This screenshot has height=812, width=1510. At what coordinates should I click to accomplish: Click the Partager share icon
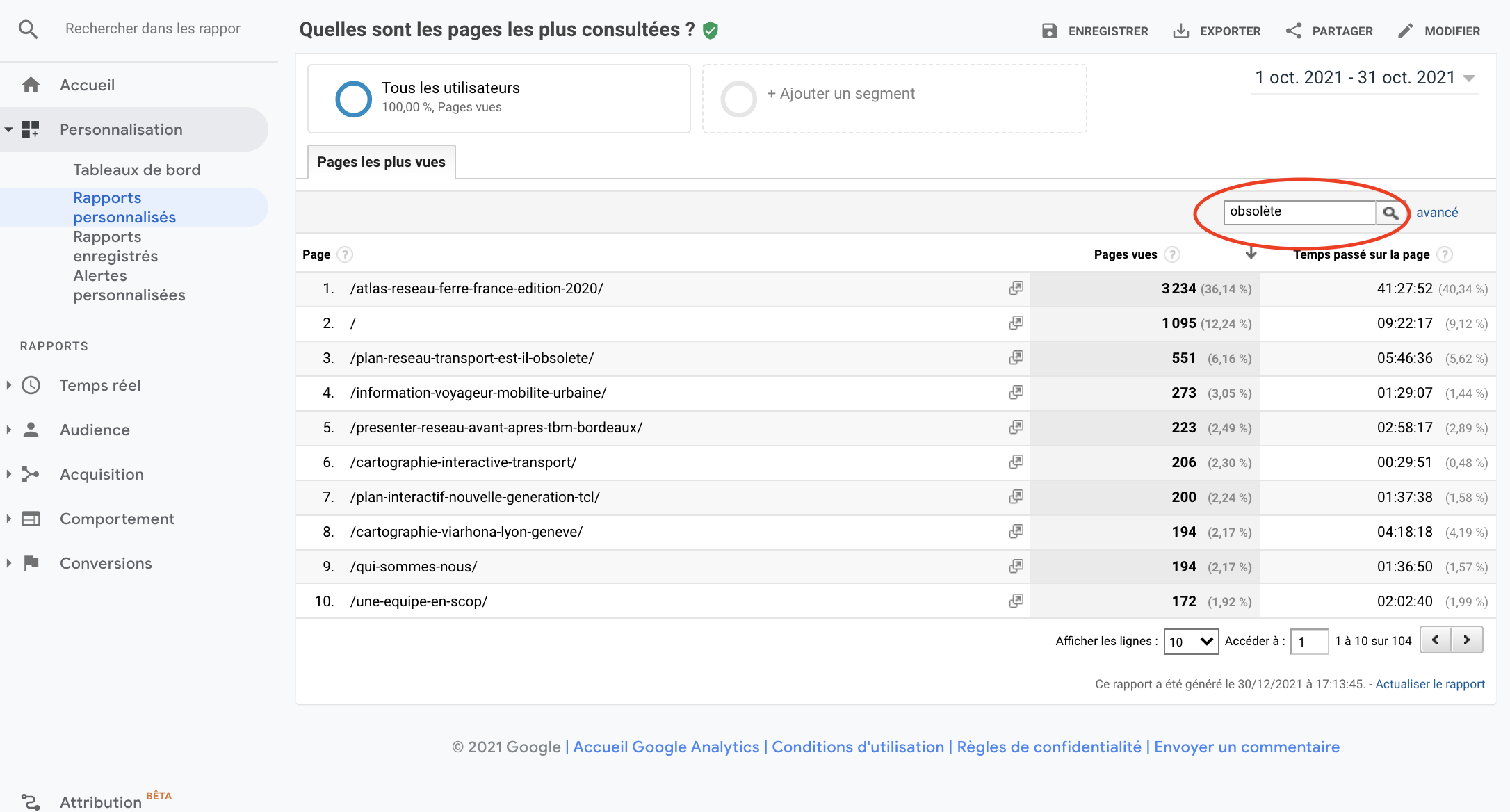click(x=1293, y=31)
